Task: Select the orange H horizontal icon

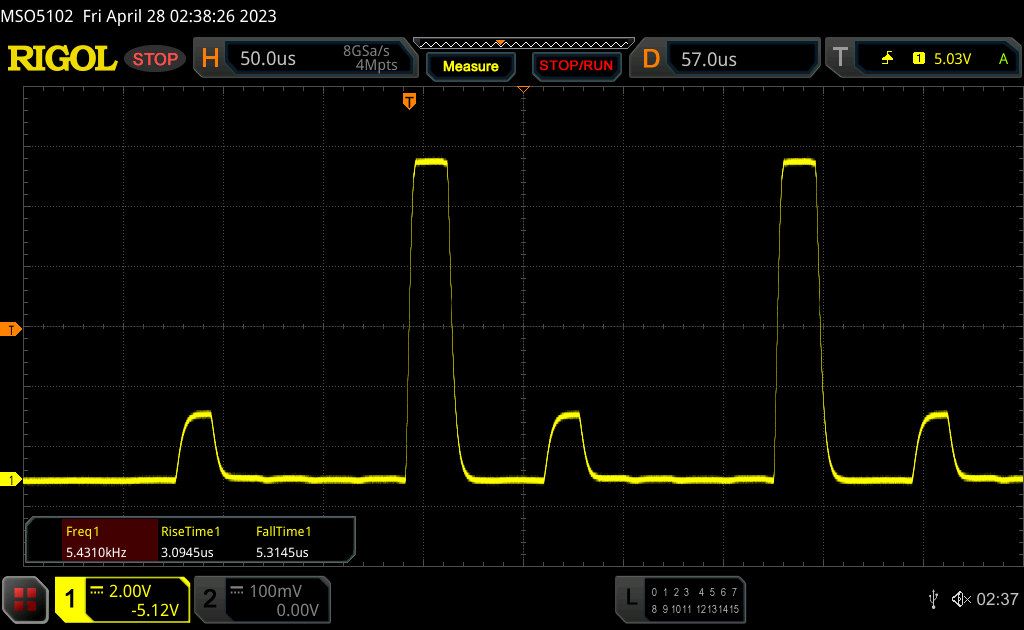Action: click(x=210, y=59)
